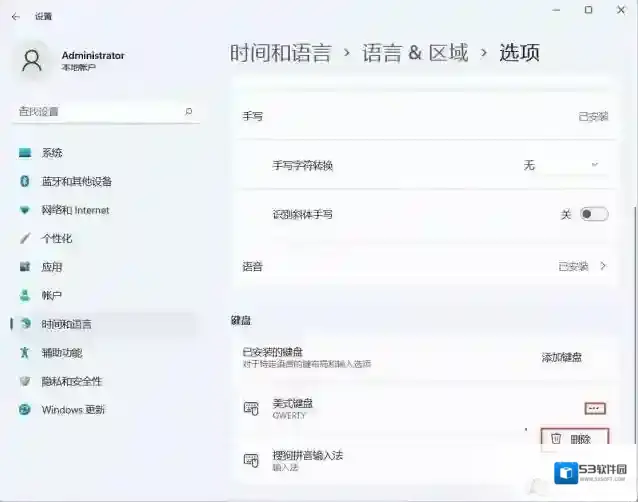
Task: Click the 添加键盘 button
Action: click(562, 357)
